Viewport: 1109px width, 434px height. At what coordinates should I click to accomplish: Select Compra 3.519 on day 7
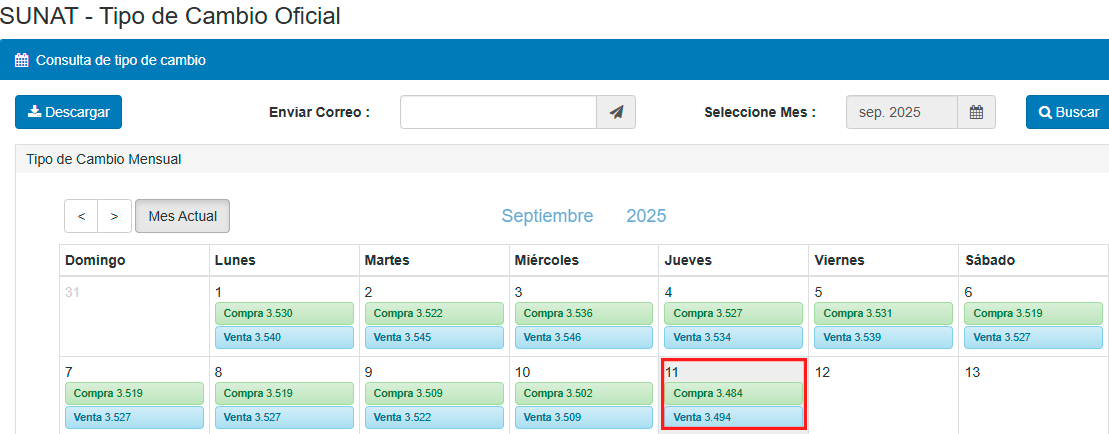click(134, 393)
